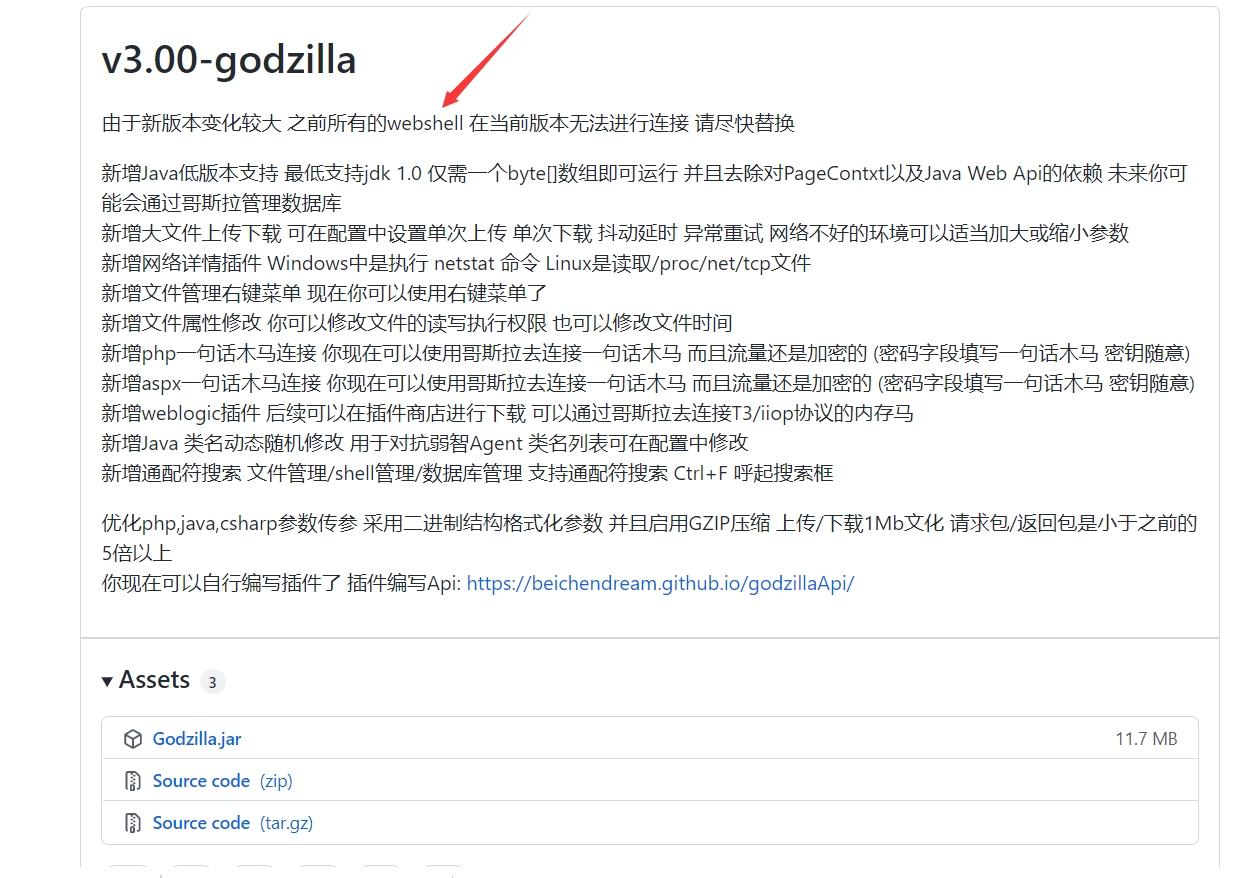1253x878 pixels.
Task: Collapse the Assets section triangle
Action: tap(107, 681)
